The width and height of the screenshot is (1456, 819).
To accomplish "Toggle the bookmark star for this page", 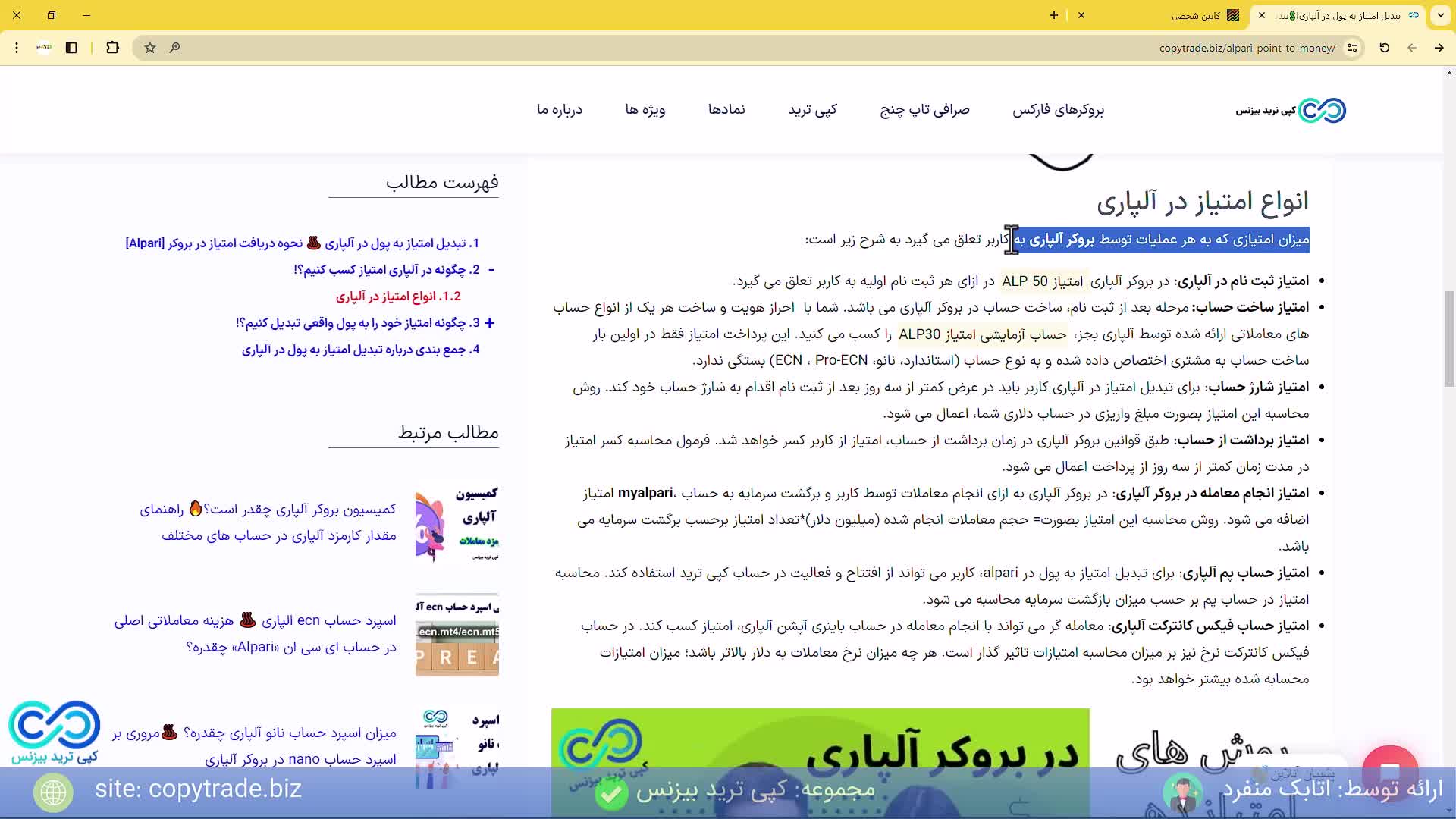I will click(x=149, y=48).
